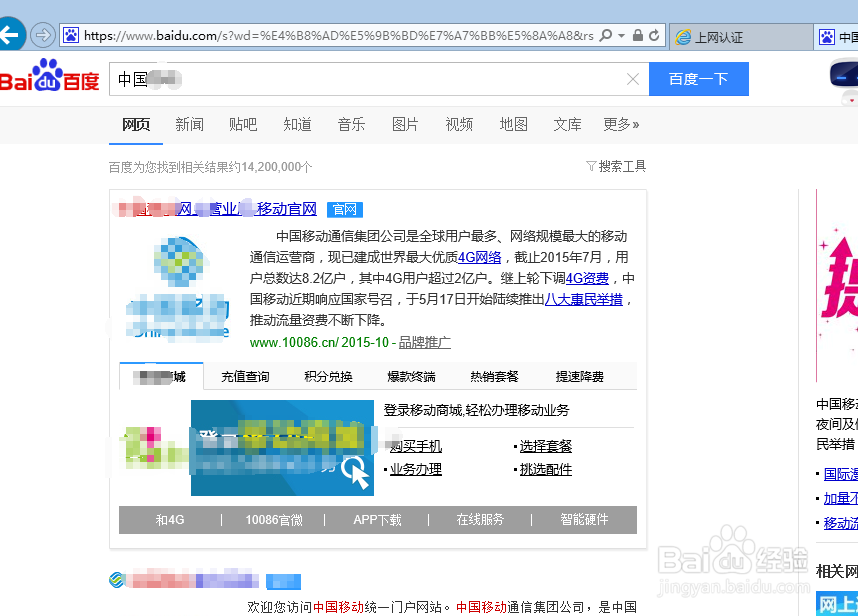Switch to the 爆款终端 tab
This screenshot has width=858, height=616.
pos(411,377)
